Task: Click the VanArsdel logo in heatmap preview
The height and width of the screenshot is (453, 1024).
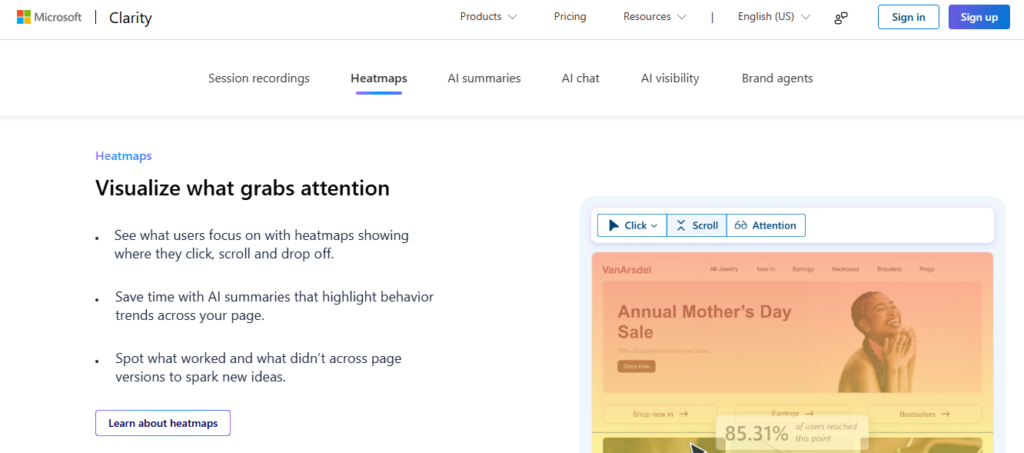Action: point(626,270)
